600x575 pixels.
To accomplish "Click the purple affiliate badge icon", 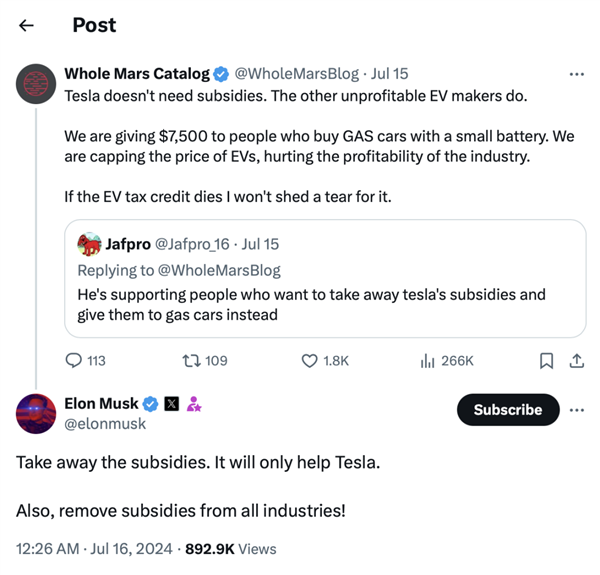I will tap(194, 404).
